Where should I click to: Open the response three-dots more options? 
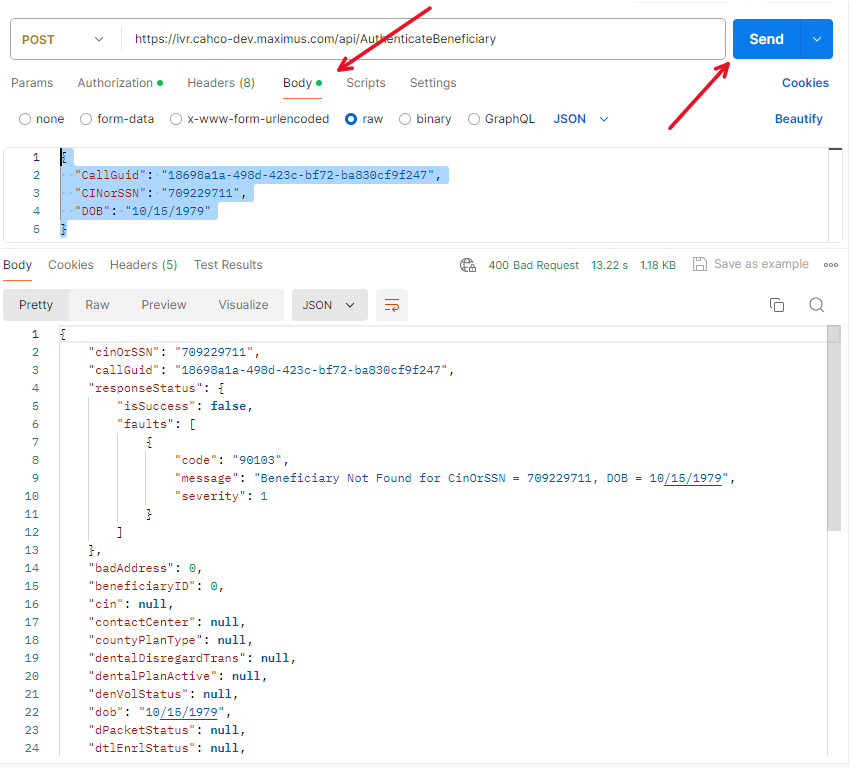coord(830,265)
